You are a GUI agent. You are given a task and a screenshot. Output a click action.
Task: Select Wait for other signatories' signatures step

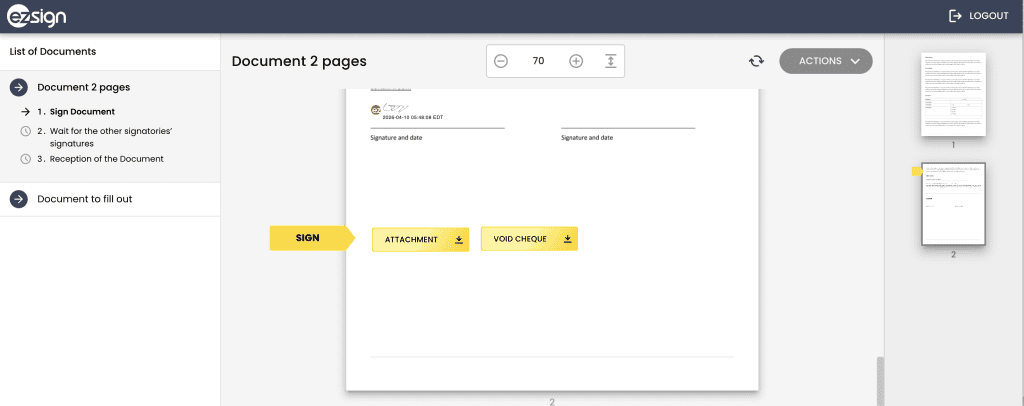tap(92, 137)
